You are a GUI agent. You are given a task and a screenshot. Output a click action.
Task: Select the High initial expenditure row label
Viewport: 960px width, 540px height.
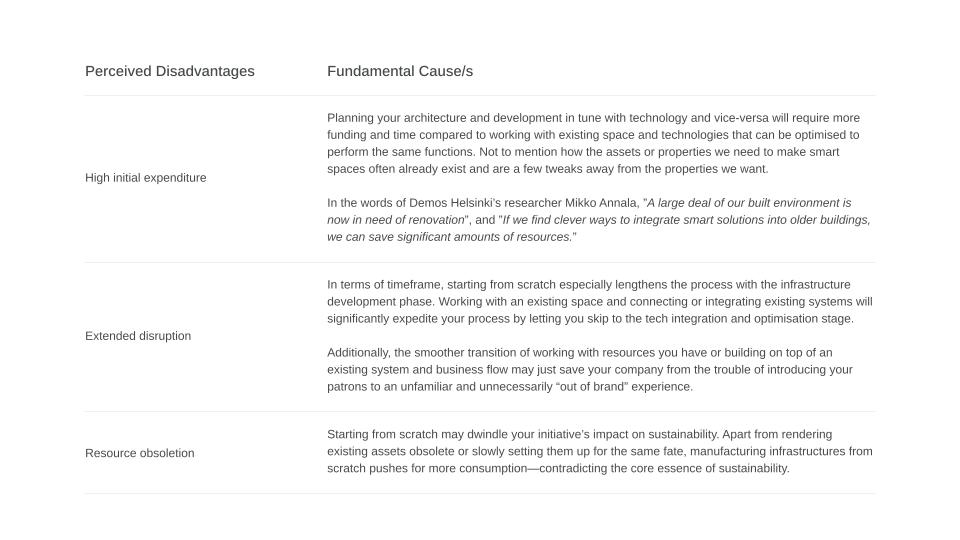(146, 178)
